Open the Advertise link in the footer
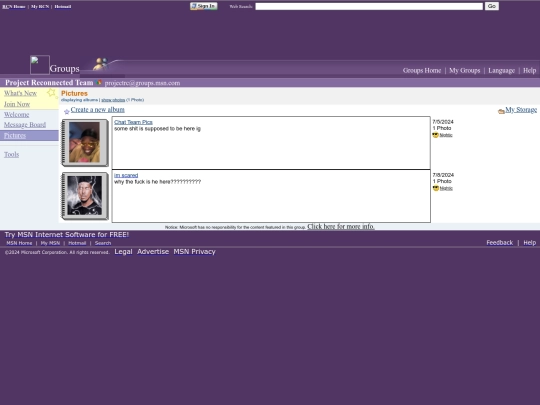Screen dimensions: 540x405 pyautogui.click(x=153, y=252)
